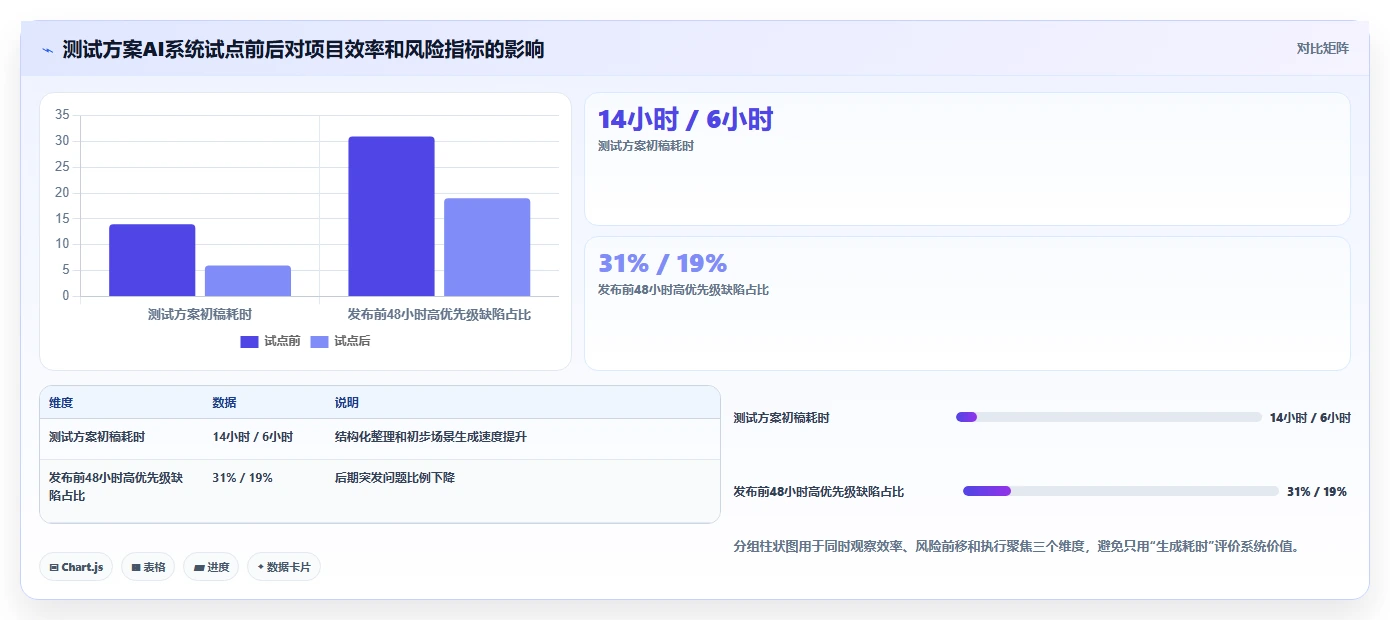
Task: Click table cell 31% / 19%
Action: coord(242,478)
